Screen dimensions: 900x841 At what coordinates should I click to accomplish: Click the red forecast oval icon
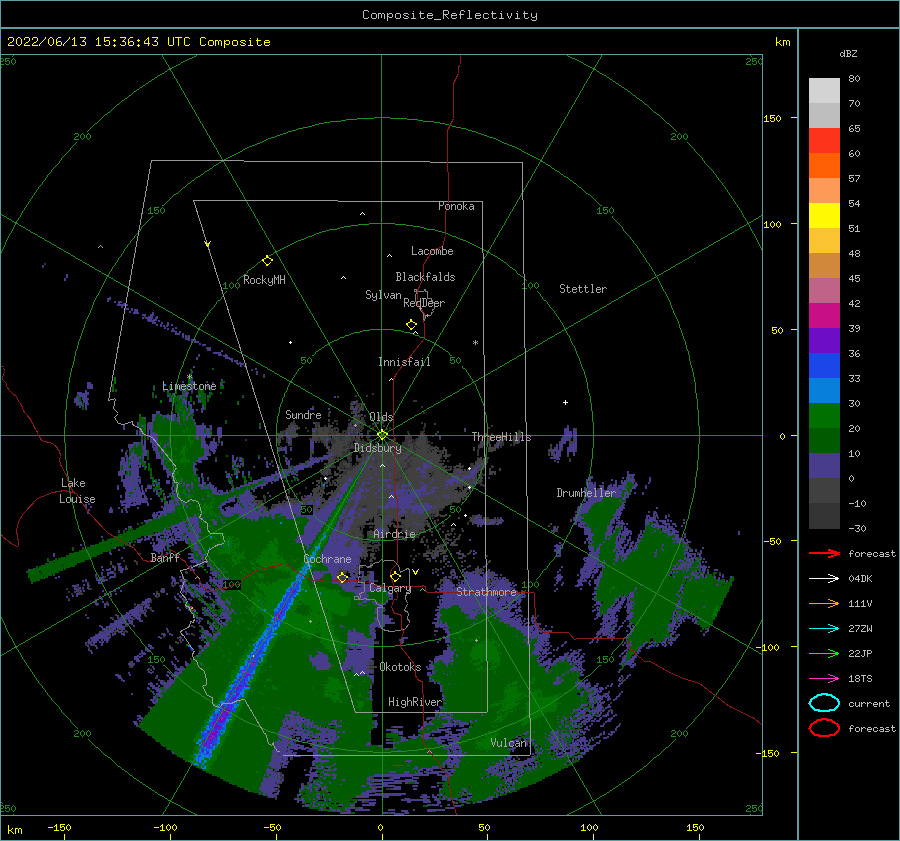[x=824, y=728]
